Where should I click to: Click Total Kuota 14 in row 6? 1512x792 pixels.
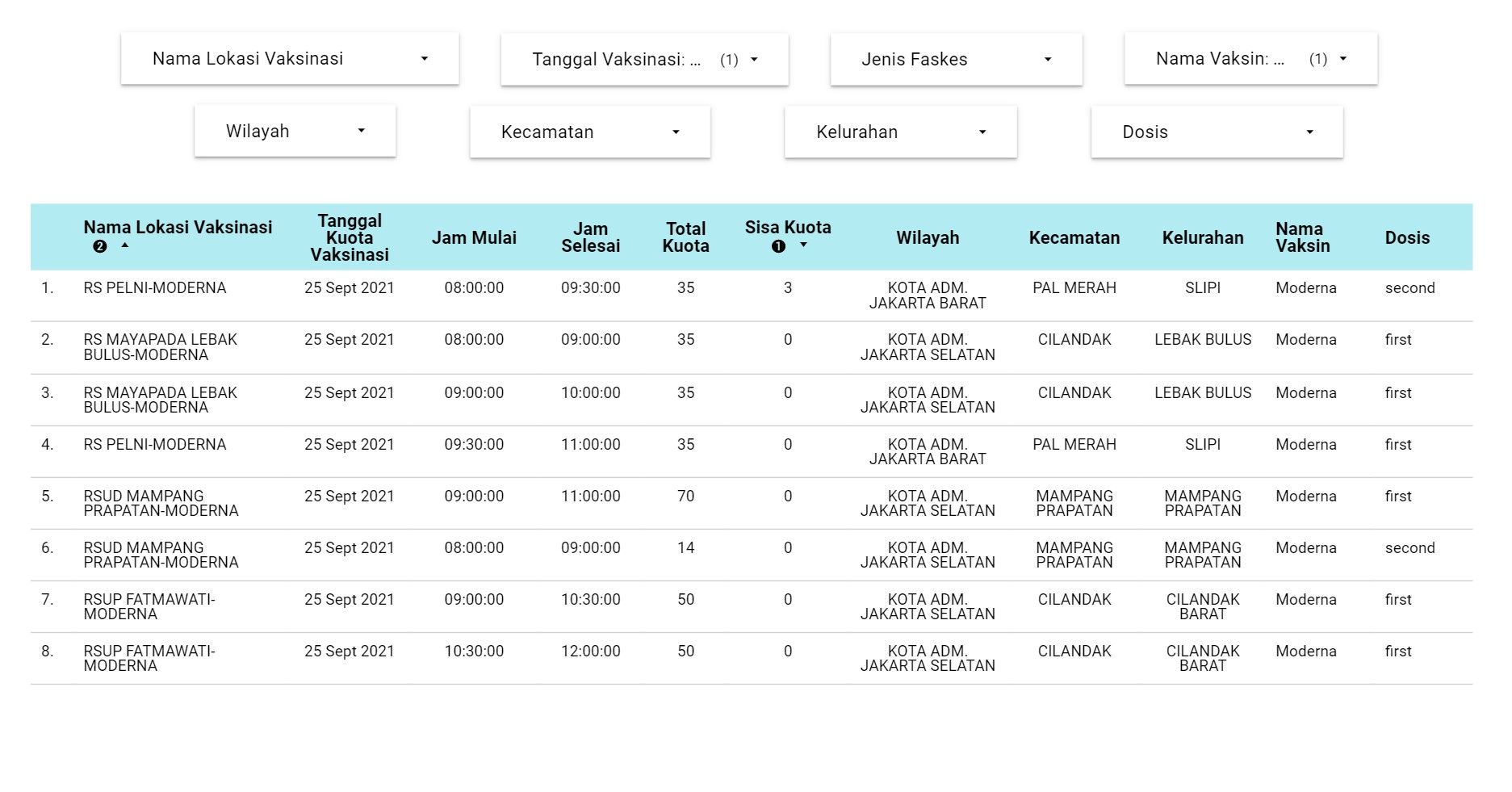pyautogui.click(x=685, y=548)
